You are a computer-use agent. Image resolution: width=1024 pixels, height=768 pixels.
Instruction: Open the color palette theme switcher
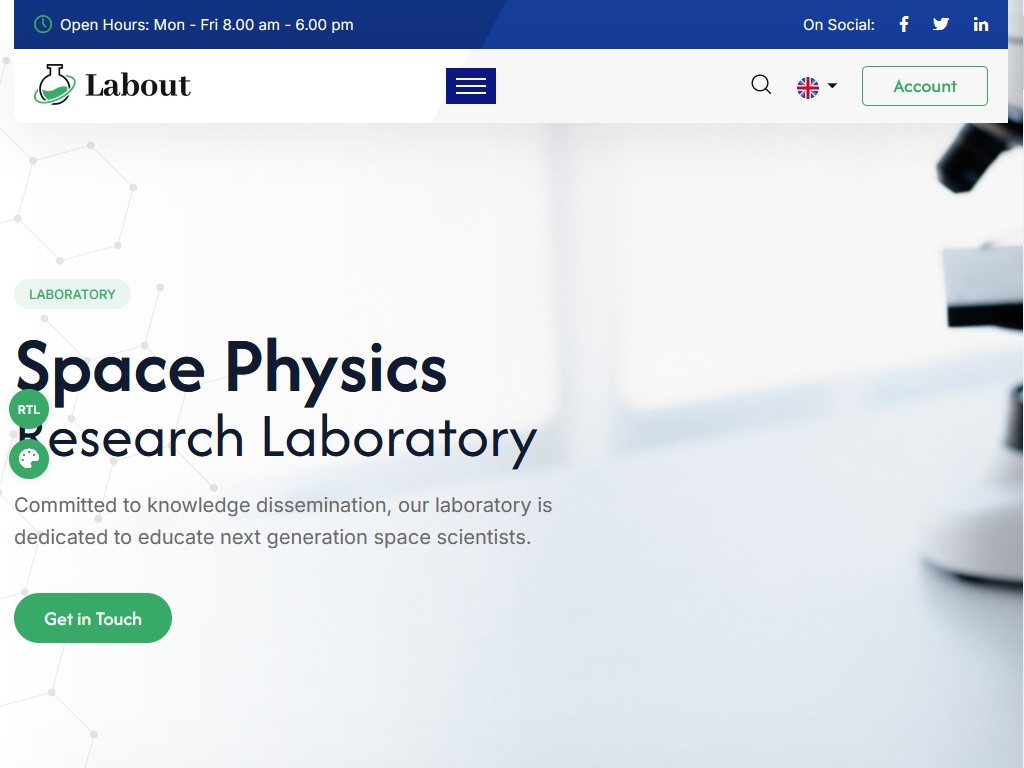point(29,459)
